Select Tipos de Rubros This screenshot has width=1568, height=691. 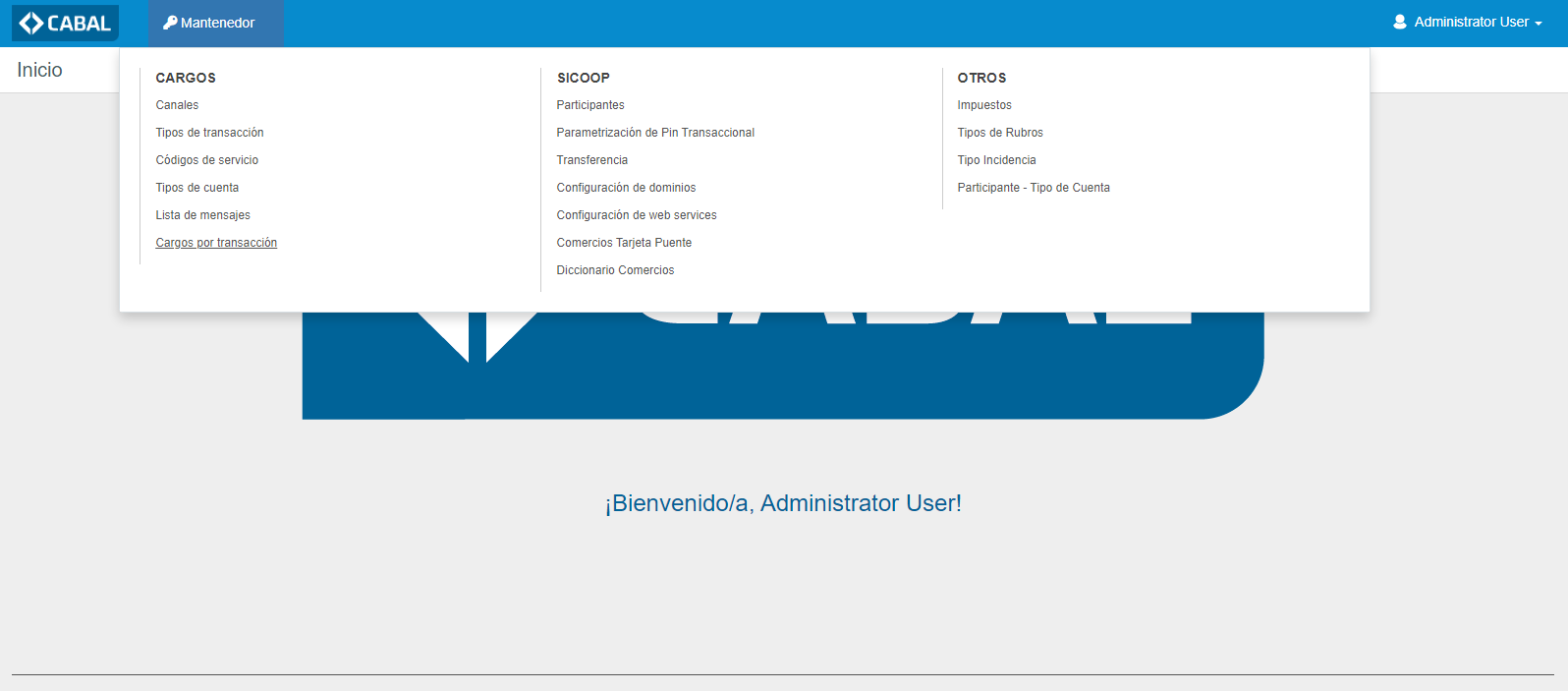click(x=1000, y=133)
